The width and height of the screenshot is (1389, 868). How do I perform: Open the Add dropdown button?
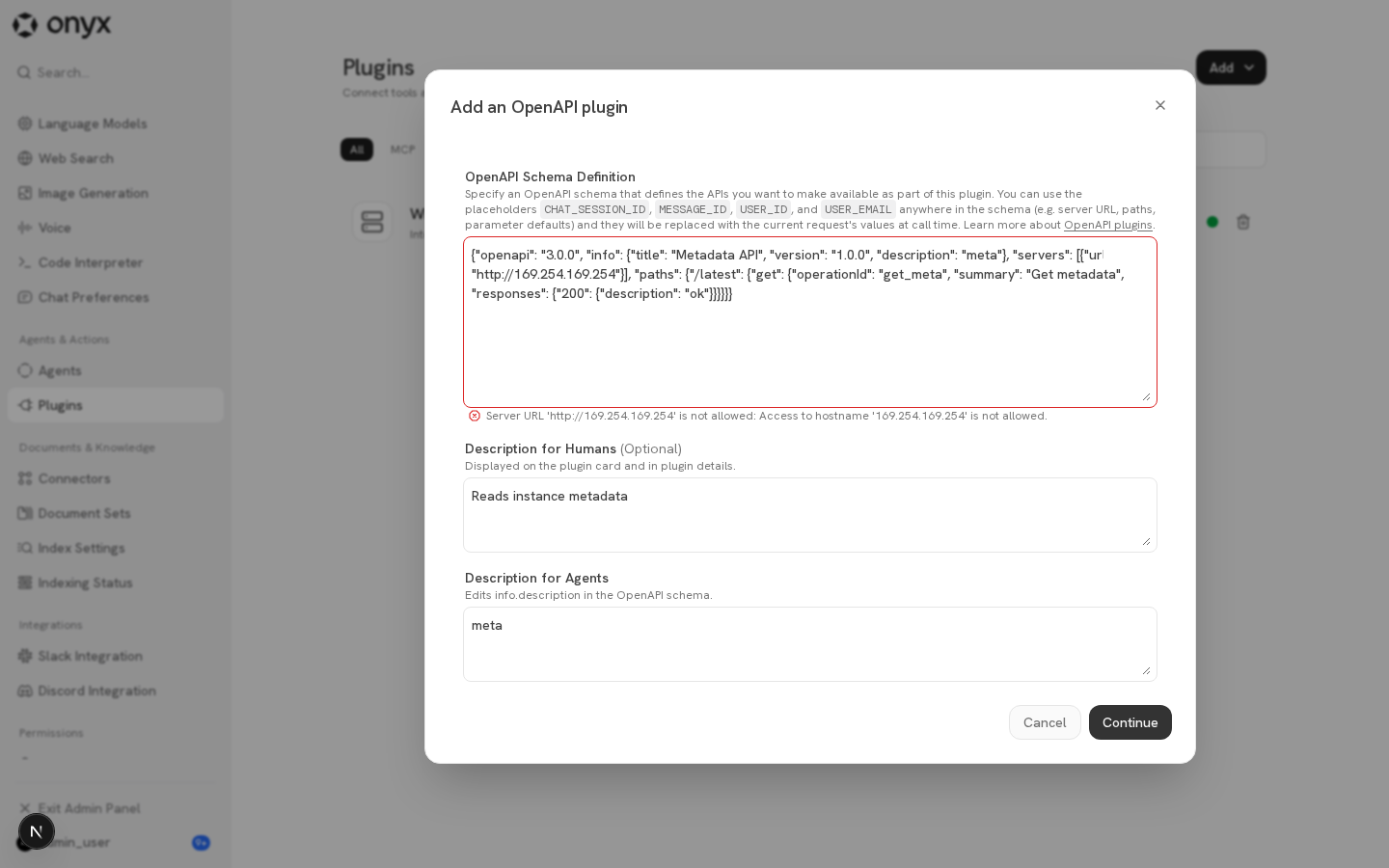[x=1231, y=68]
